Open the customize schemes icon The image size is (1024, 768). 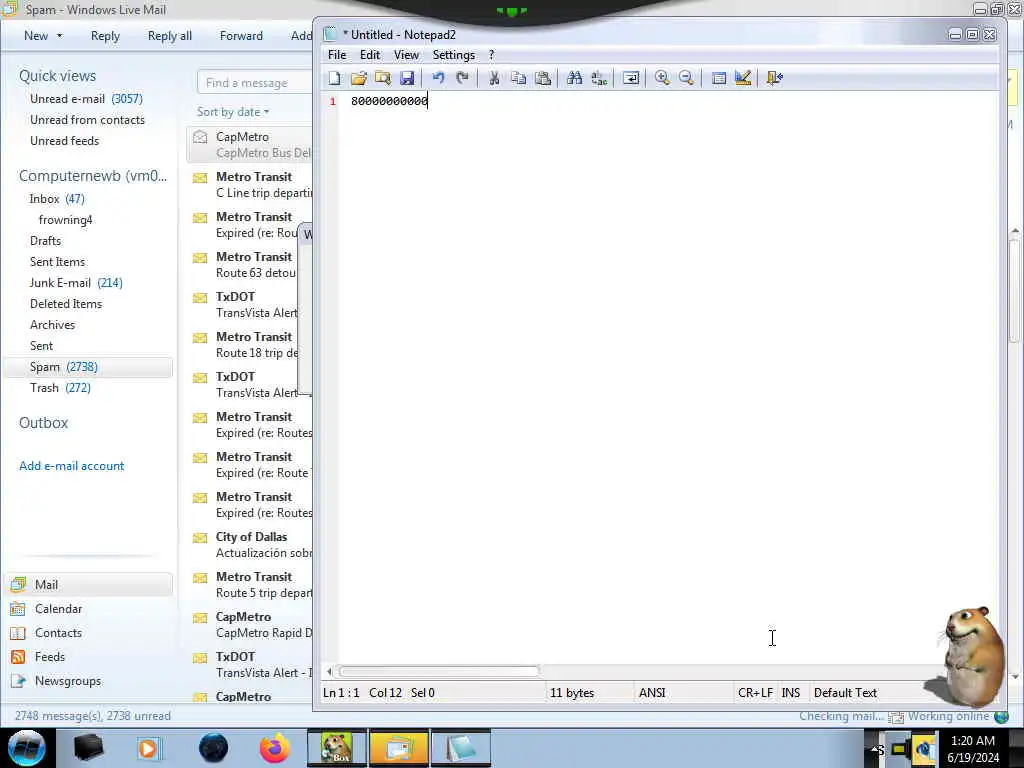coord(743,78)
